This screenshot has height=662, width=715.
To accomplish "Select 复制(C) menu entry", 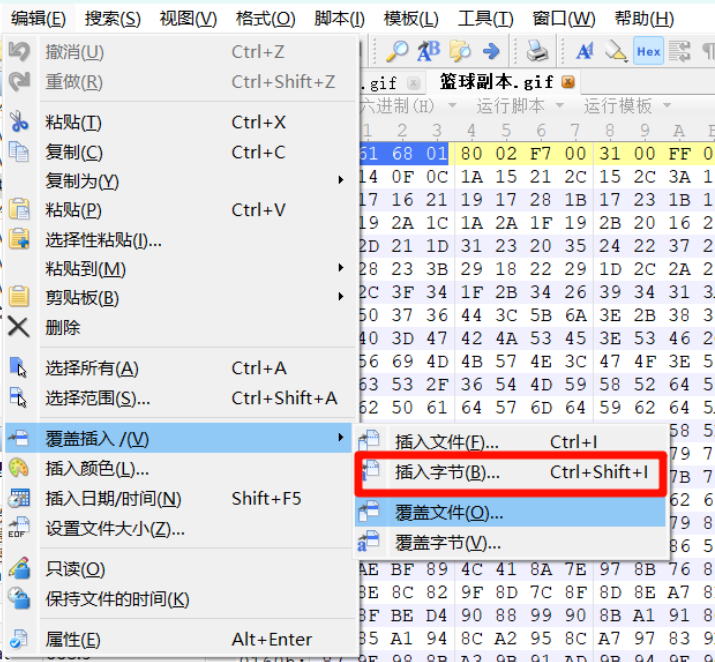I will [x=180, y=152].
